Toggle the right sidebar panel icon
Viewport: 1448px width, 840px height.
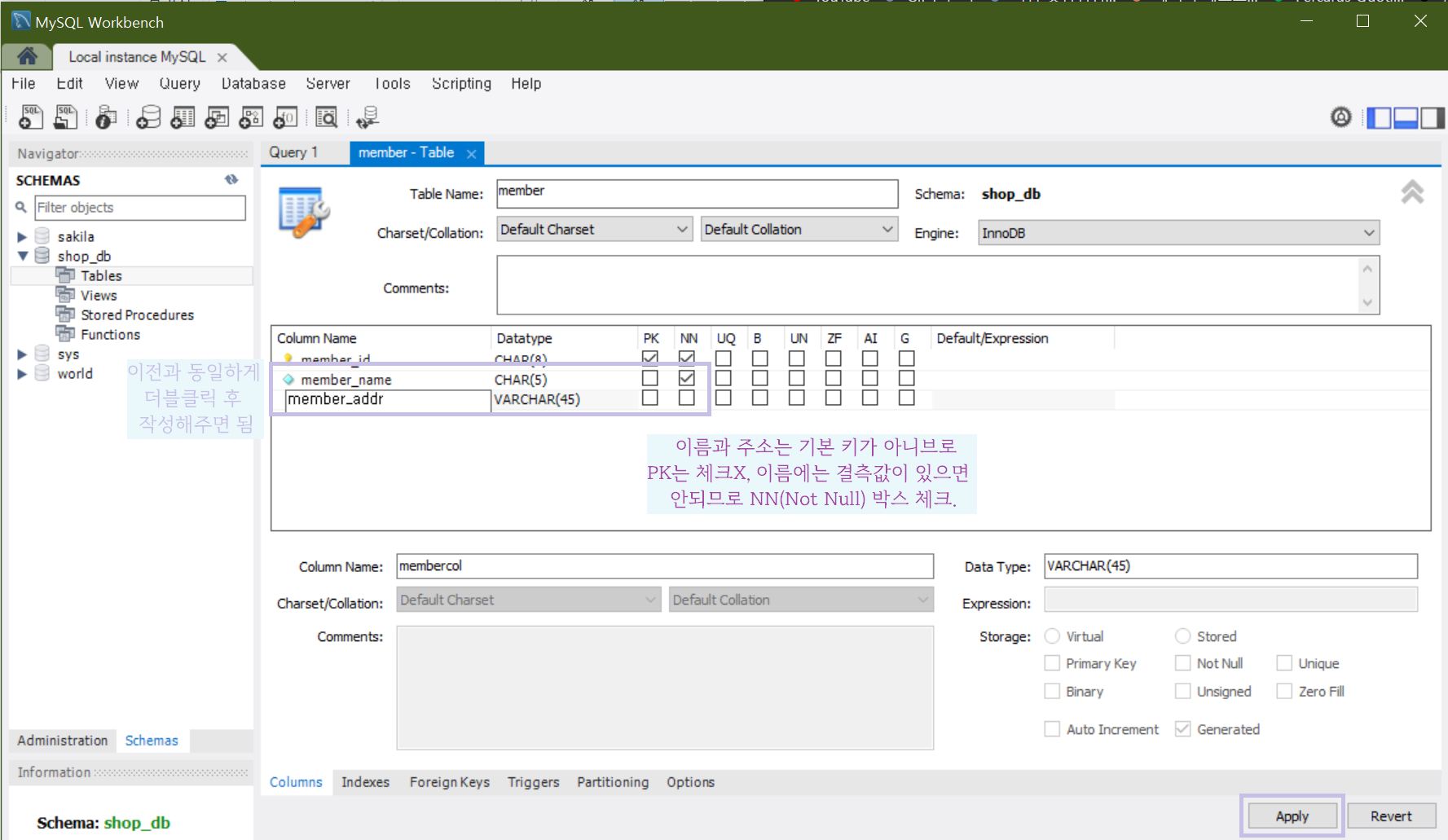point(1433,118)
